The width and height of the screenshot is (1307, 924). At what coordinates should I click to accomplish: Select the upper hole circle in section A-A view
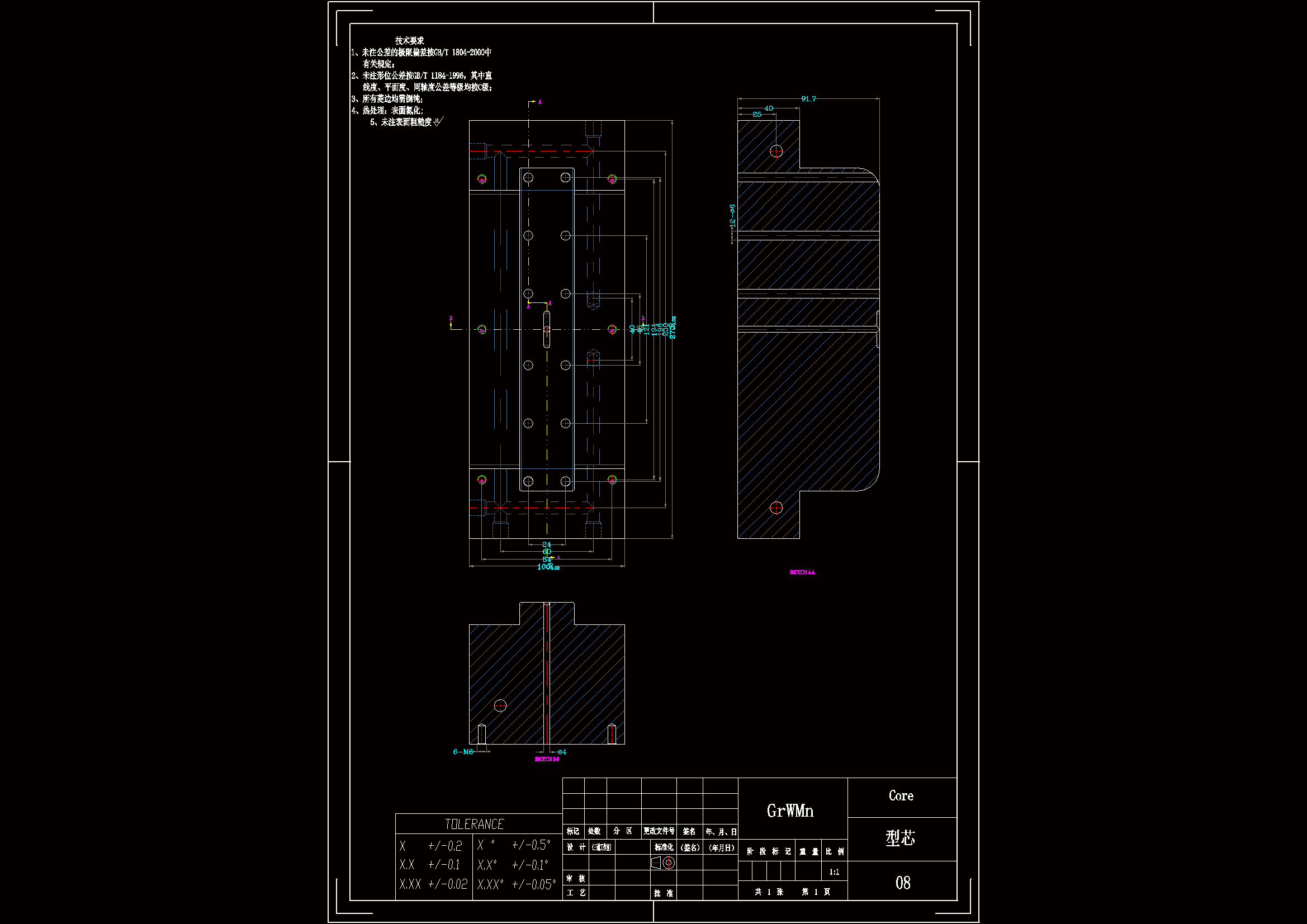[x=776, y=151]
